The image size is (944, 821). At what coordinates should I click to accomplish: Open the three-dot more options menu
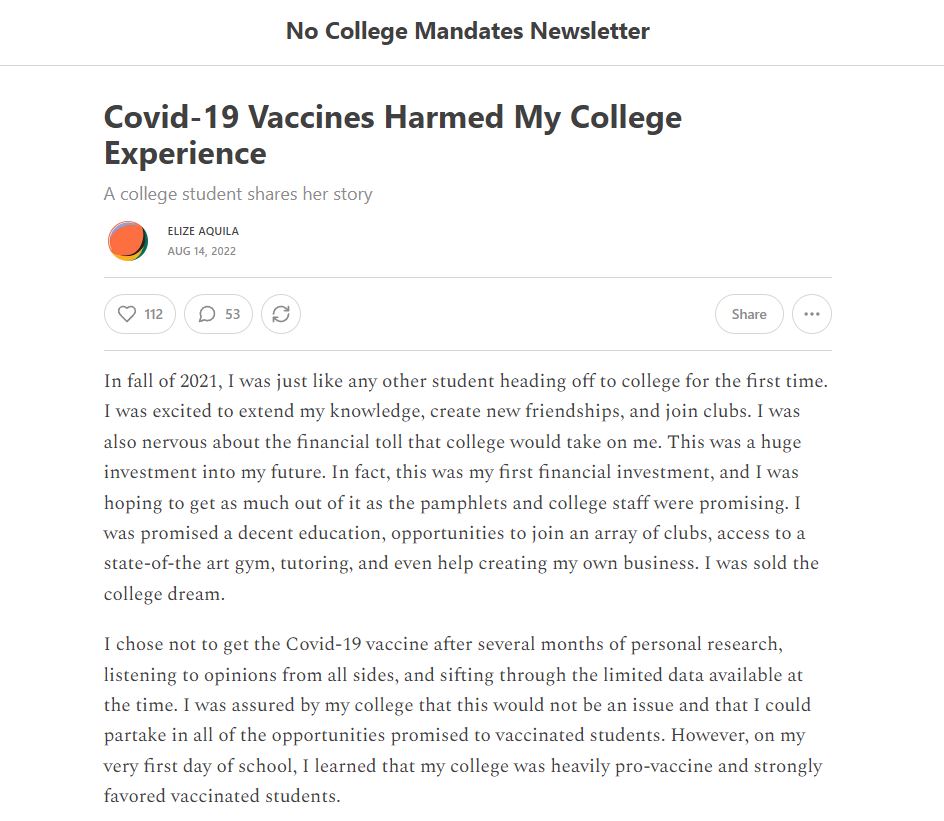[811, 314]
